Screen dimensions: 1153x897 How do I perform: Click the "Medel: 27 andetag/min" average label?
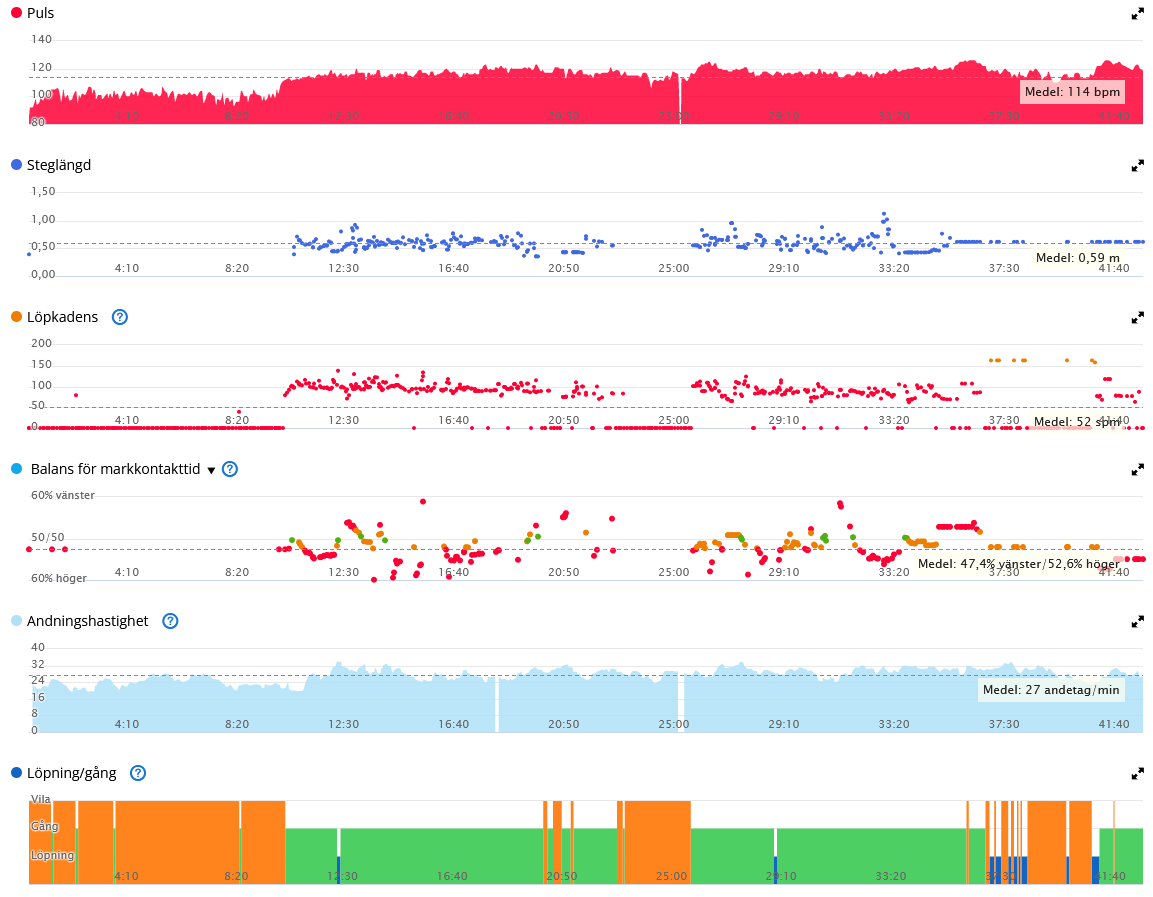pos(1052,690)
